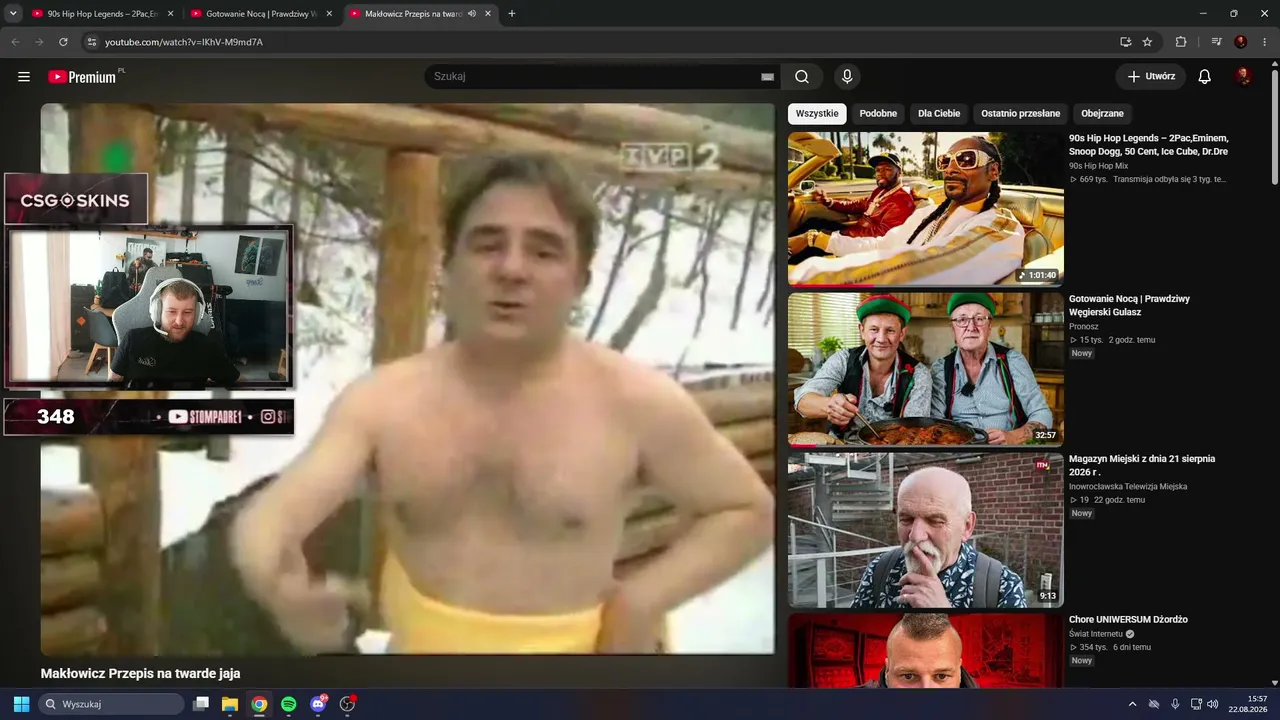1280x720 pixels.
Task: Install app icon in the address bar
Action: 1125,42
